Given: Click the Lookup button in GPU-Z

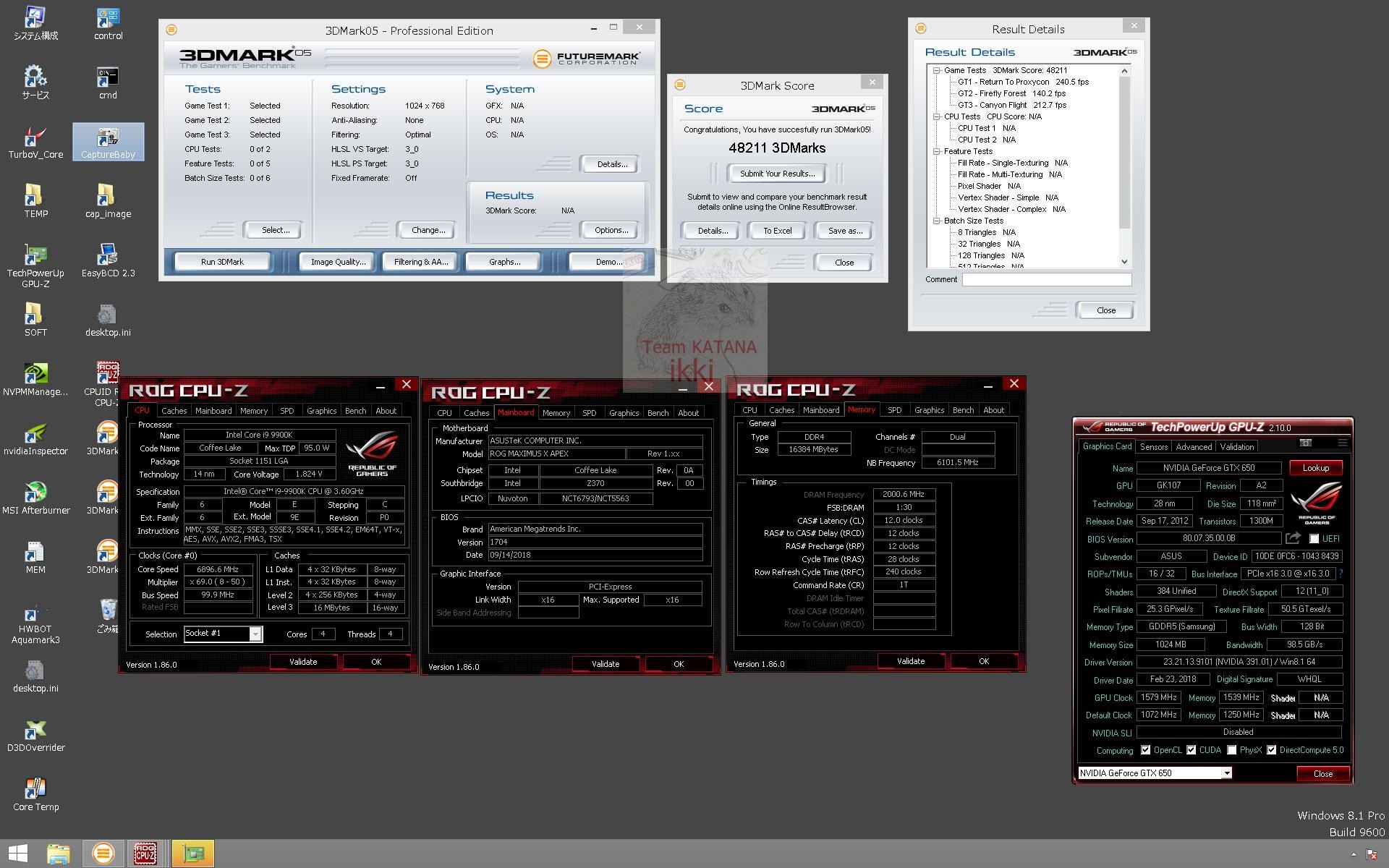Looking at the screenshot, I should (1315, 468).
